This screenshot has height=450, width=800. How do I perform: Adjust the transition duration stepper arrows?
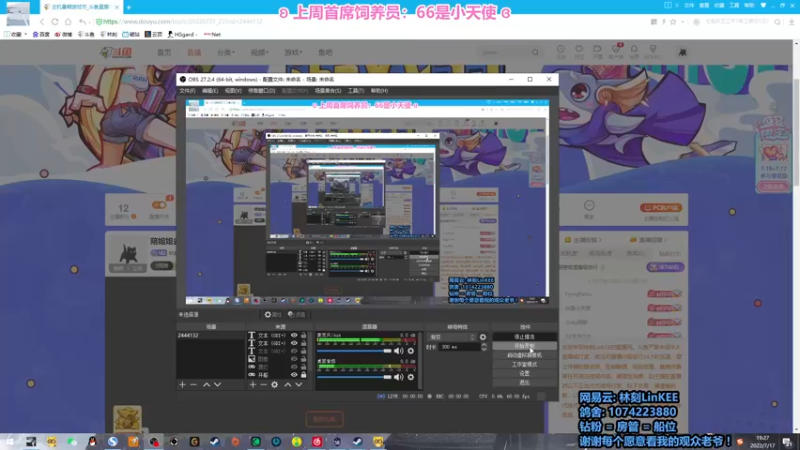click(484, 346)
